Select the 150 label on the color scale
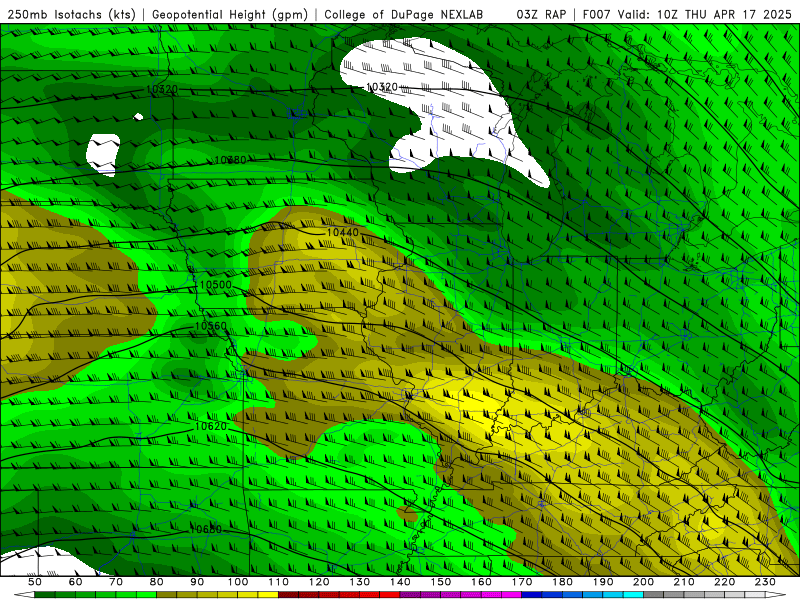This screenshot has width=800, height=600. point(441,582)
